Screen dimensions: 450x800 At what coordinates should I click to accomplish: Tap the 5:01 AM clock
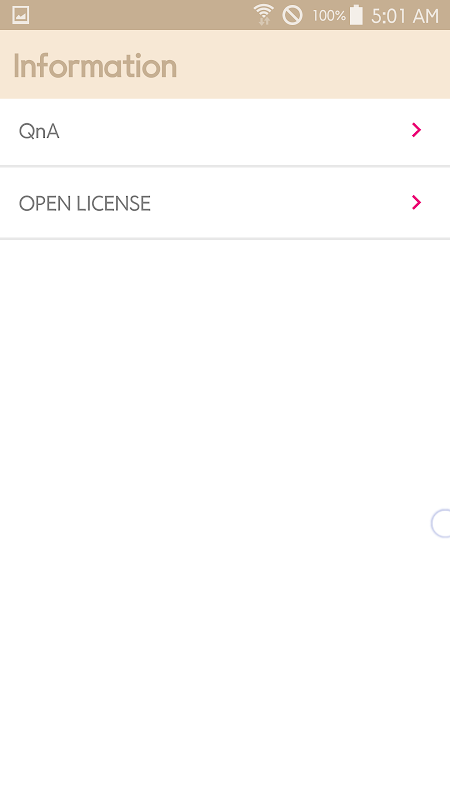click(x=405, y=16)
